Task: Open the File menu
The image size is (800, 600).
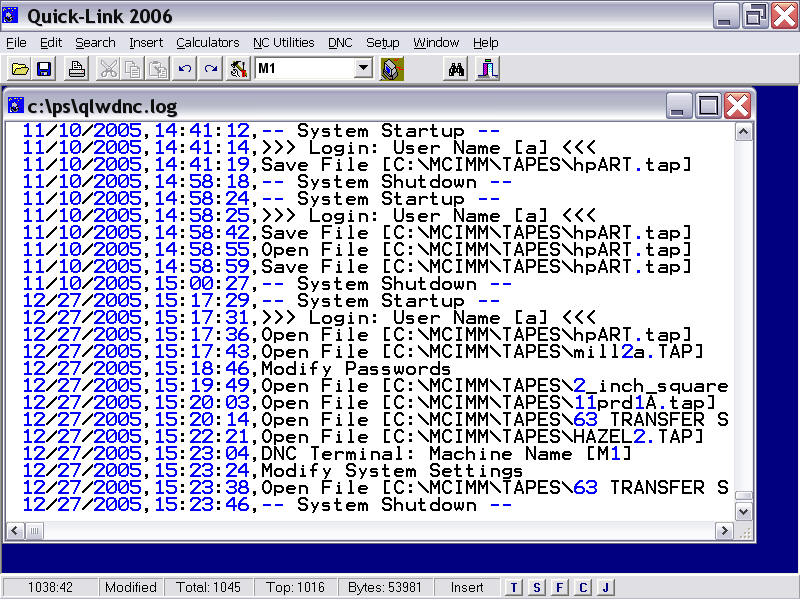Action: pos(16,43)
